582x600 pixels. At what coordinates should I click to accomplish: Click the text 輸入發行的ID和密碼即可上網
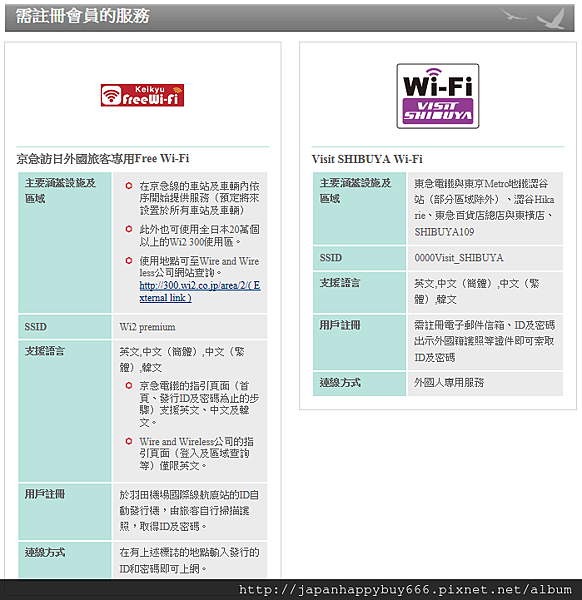click(189, 561)
